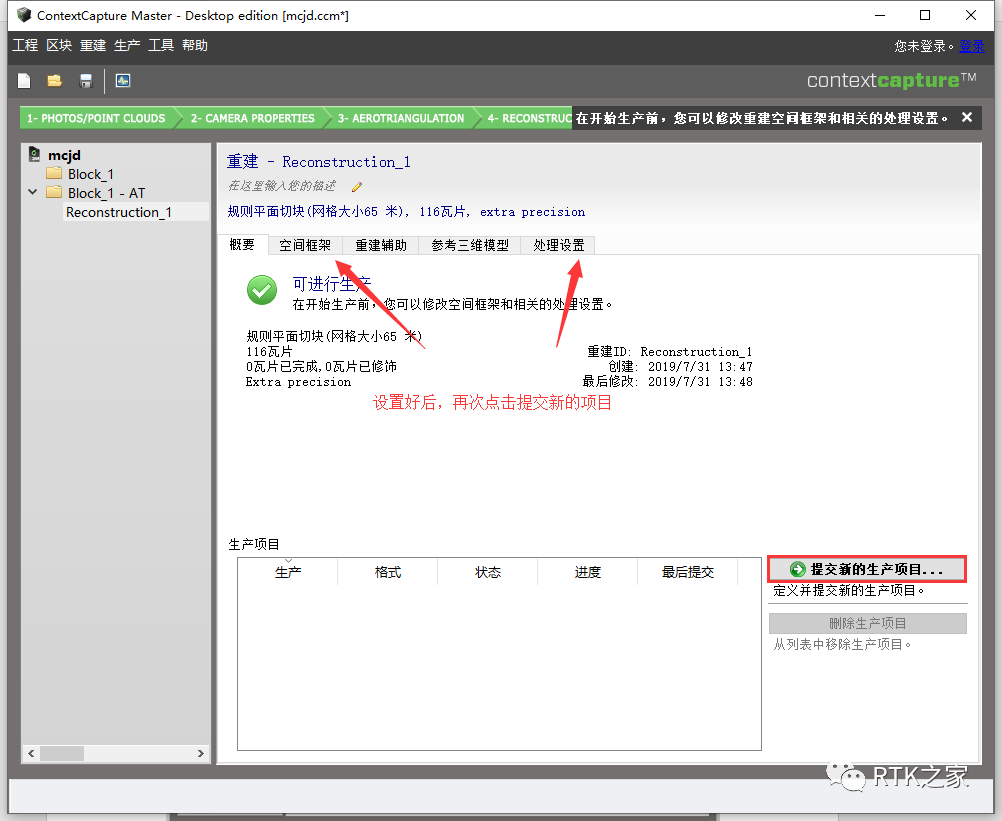Click the pencil icon to edit description
The width and height of the screenshot is (1002, 821).
tap(357, 187)
